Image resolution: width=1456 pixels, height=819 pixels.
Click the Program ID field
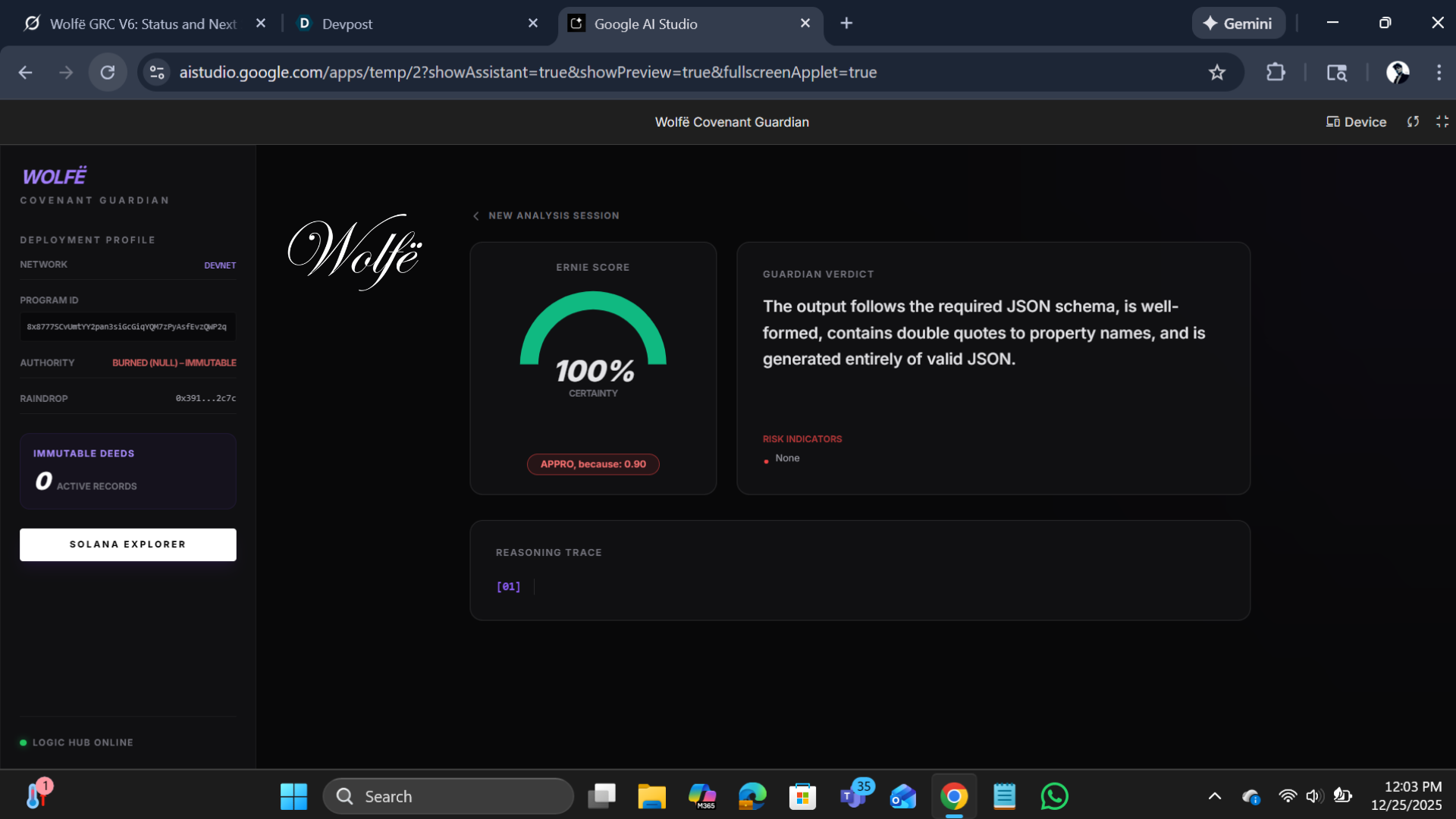pyautogui.click(x=127, y=327)
